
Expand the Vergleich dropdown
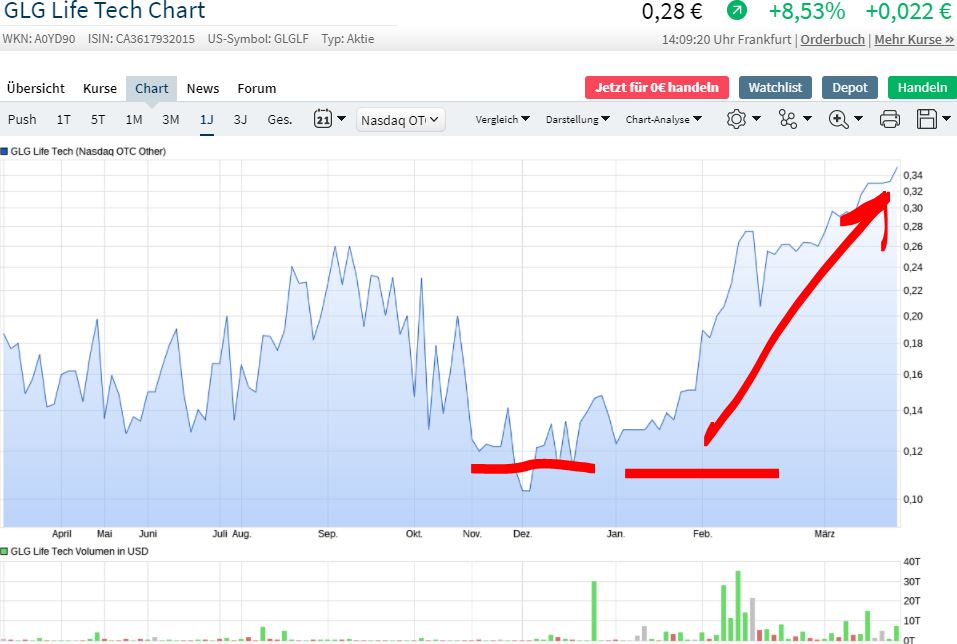coord(502,119)
